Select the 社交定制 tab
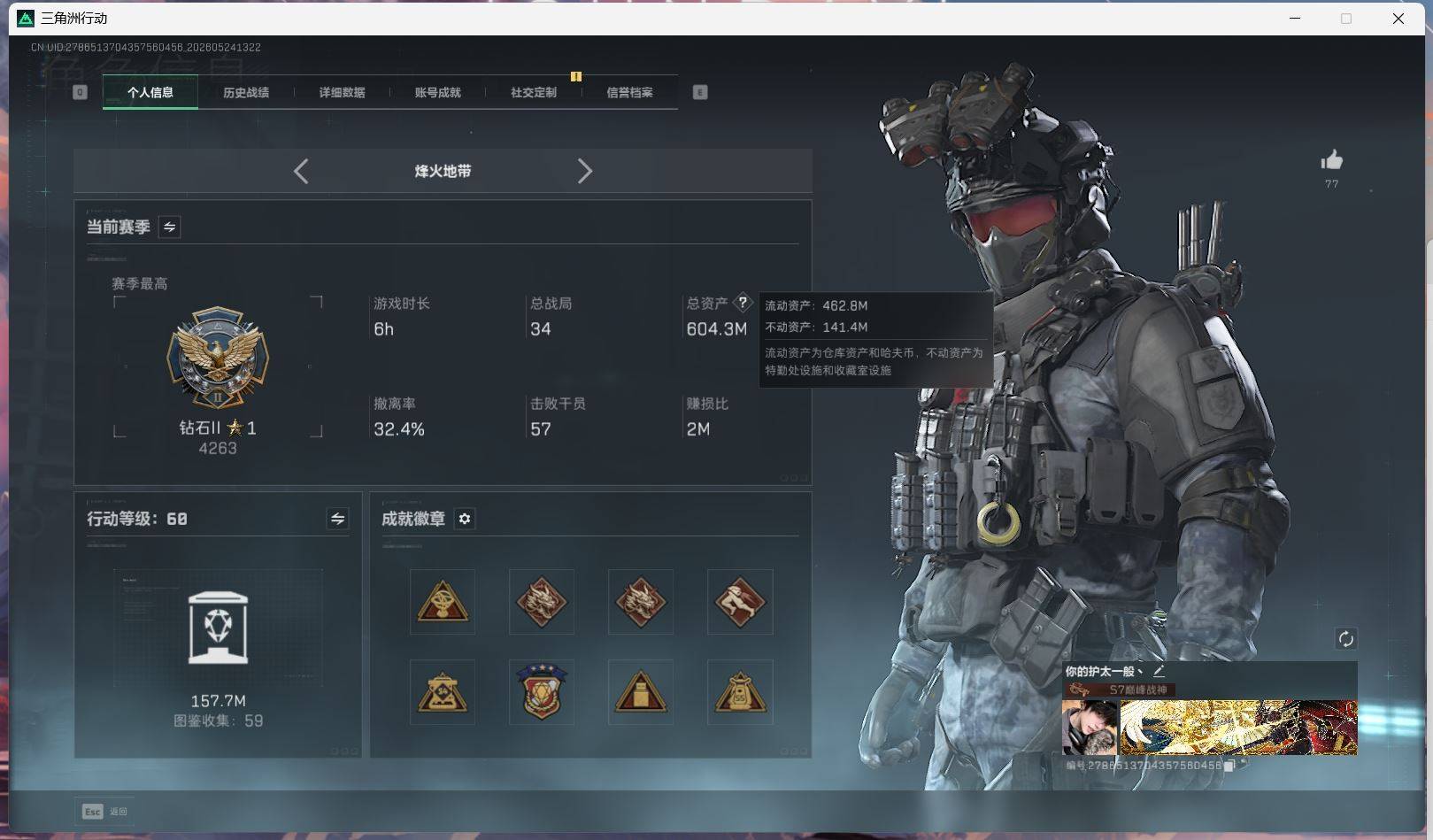Viewport: 1433px width, 840px height. pos(534,92)
